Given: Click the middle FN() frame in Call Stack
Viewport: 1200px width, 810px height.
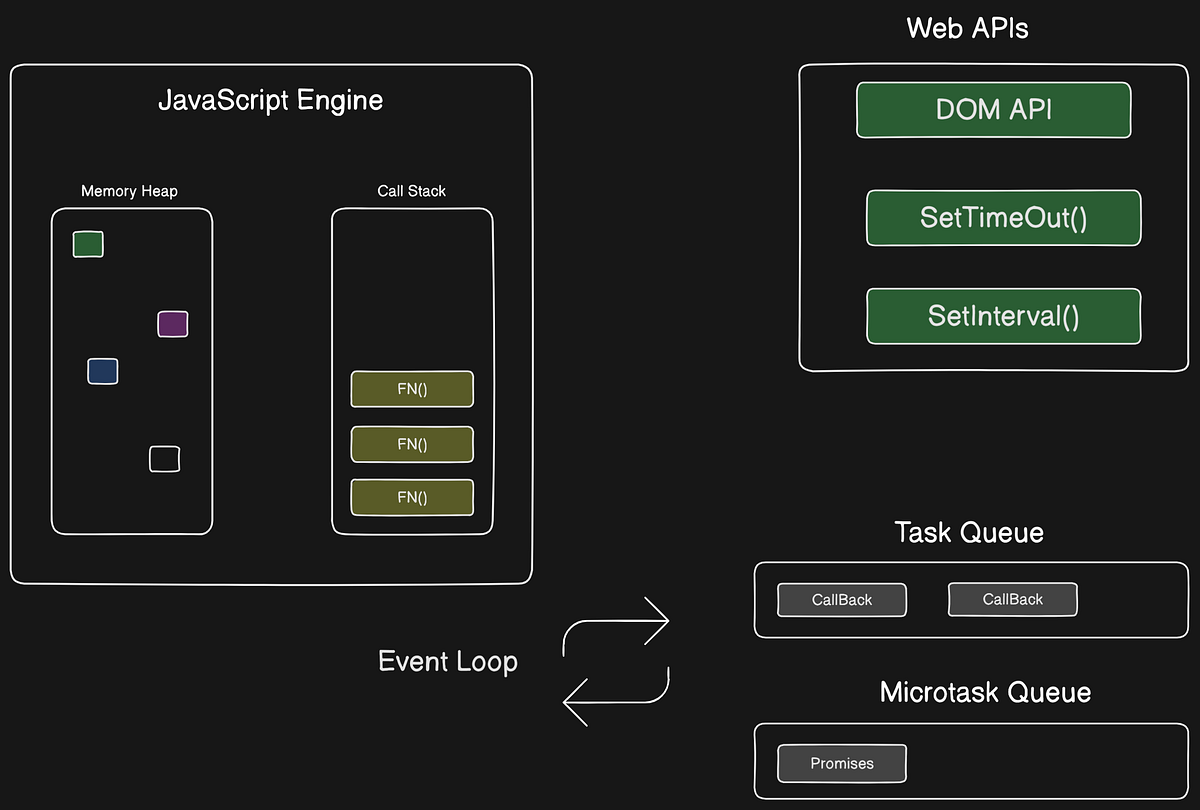Looking at the screenshot, I should click(x=411, y=444).
